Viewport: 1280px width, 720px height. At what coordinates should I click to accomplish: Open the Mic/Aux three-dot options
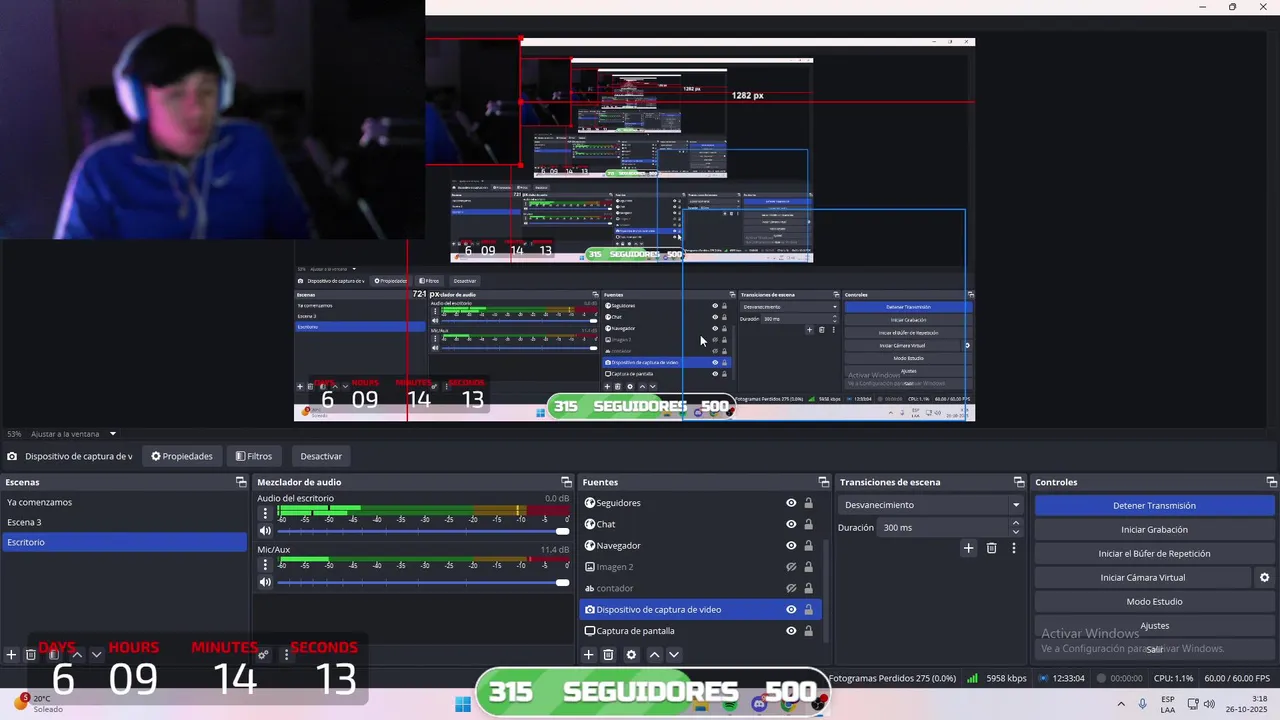point(265,564)
